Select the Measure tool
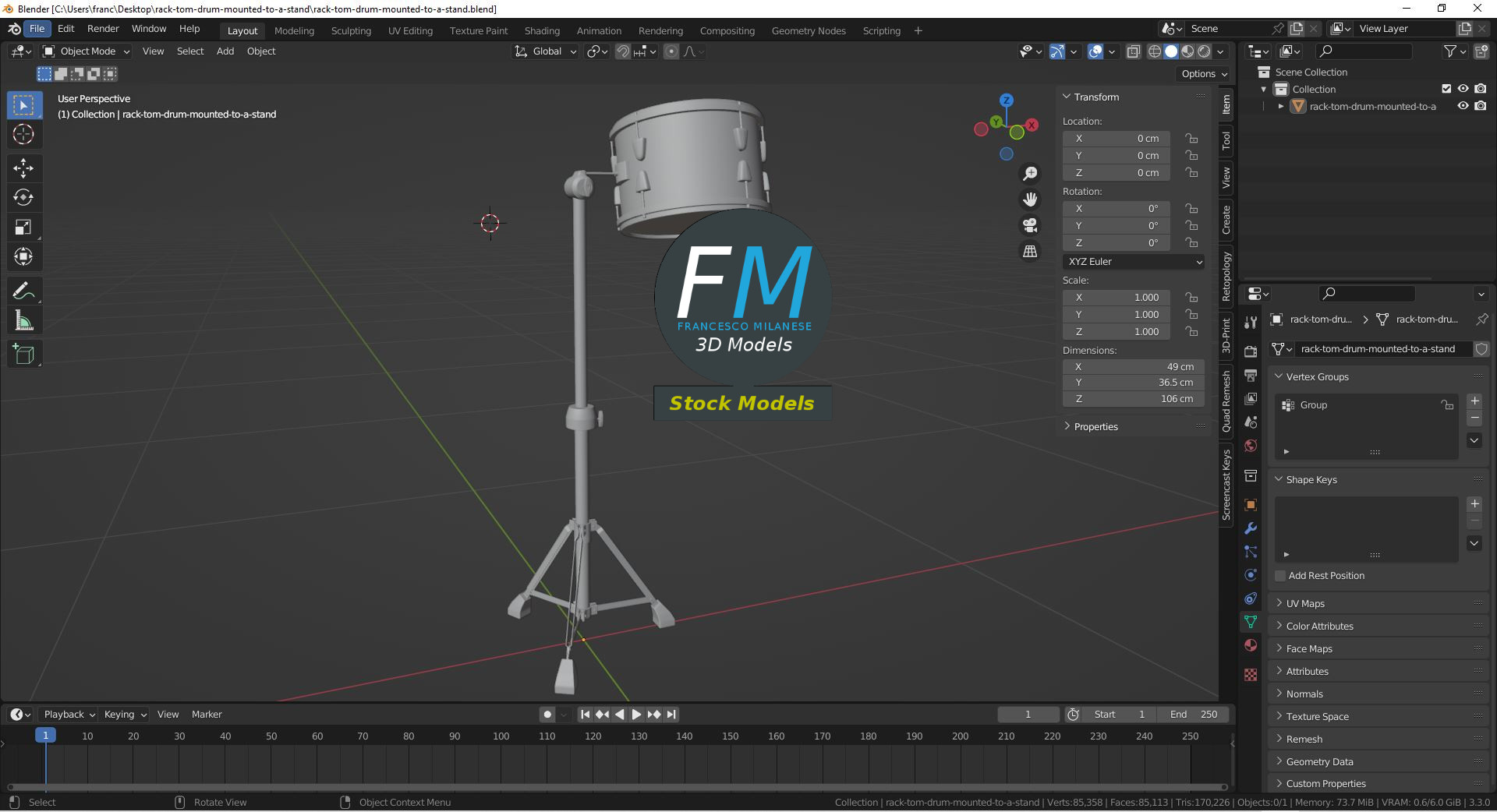 point(23,320)
